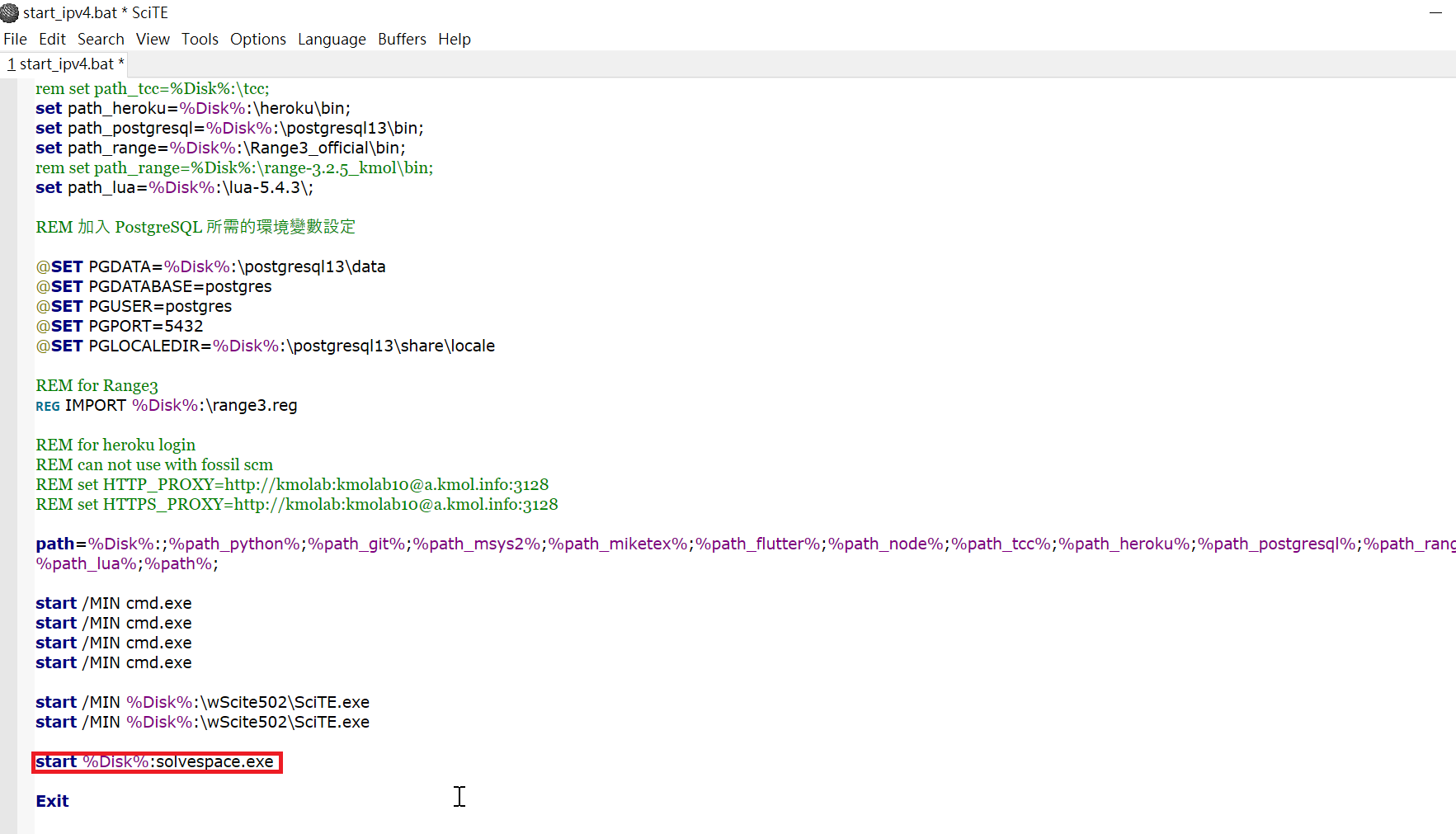Click the '@SET PGDATA' line

(x=210, y=266)
